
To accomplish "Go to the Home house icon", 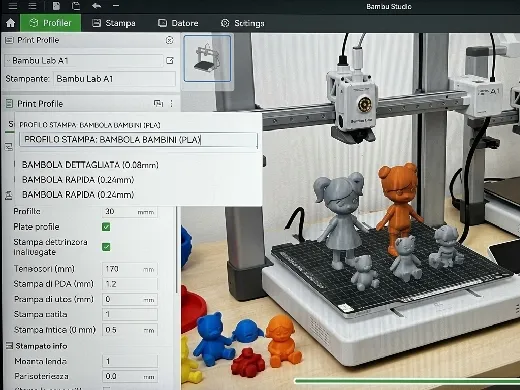I will 10,23.
